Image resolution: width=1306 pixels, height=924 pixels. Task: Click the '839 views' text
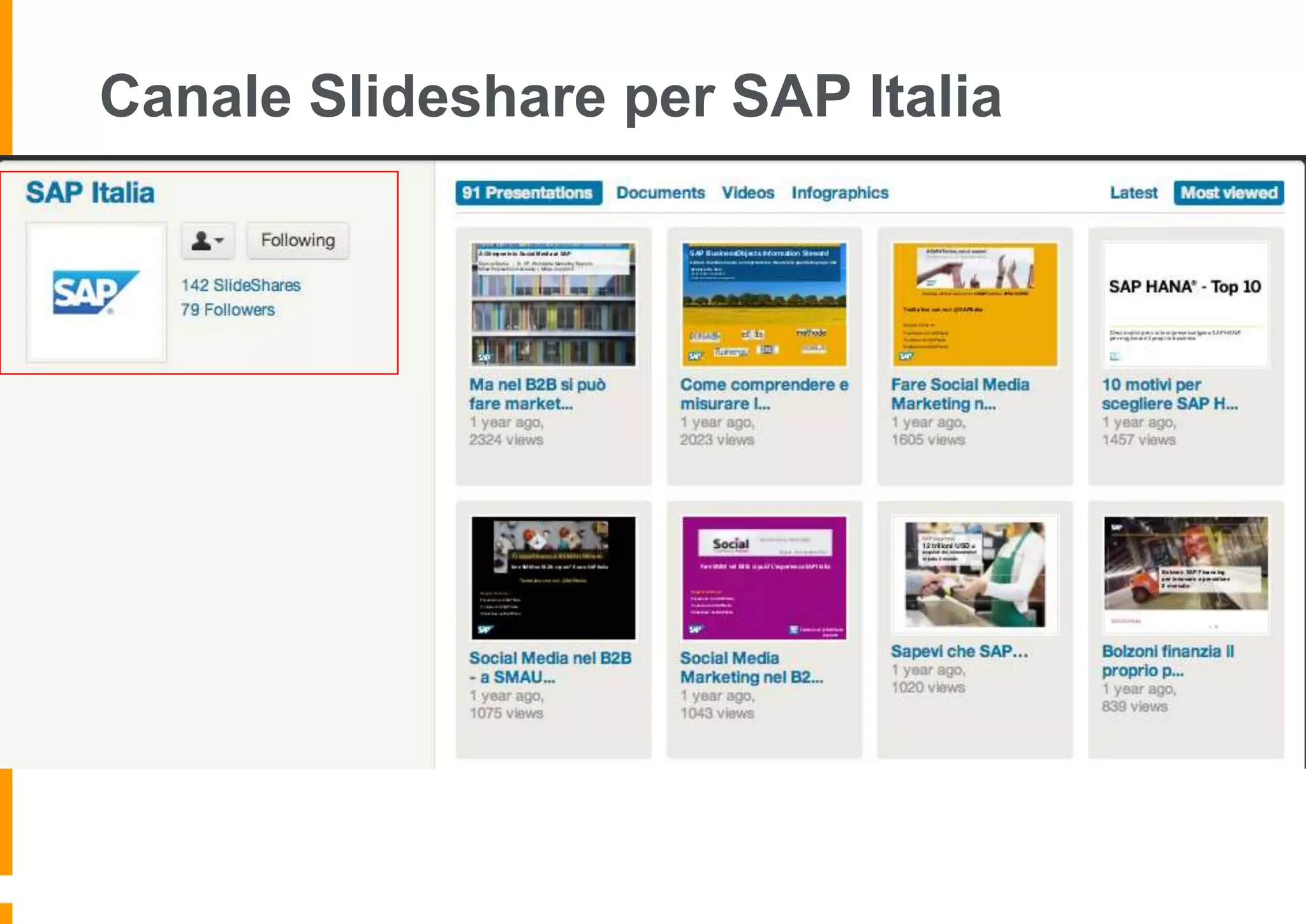(1135, 707)
